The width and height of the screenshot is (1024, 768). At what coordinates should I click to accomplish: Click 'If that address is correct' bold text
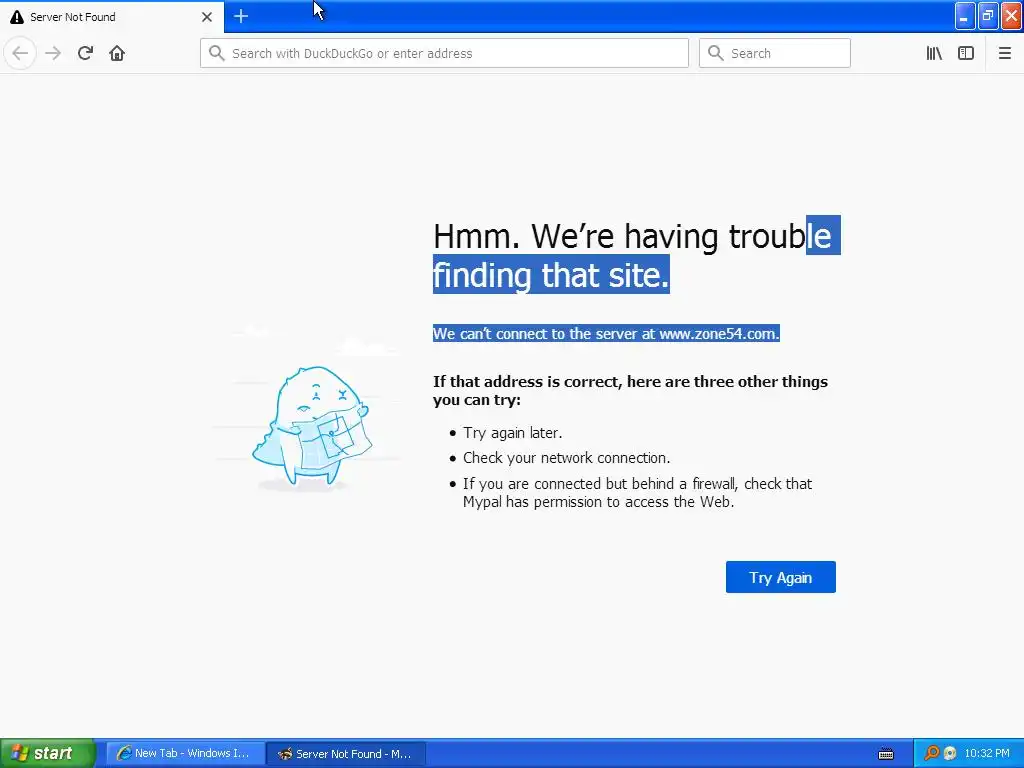630,391
